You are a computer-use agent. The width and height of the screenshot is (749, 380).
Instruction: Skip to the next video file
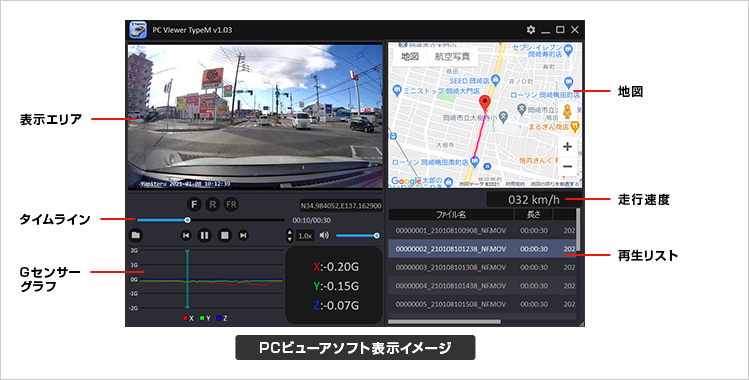point(243,235)
